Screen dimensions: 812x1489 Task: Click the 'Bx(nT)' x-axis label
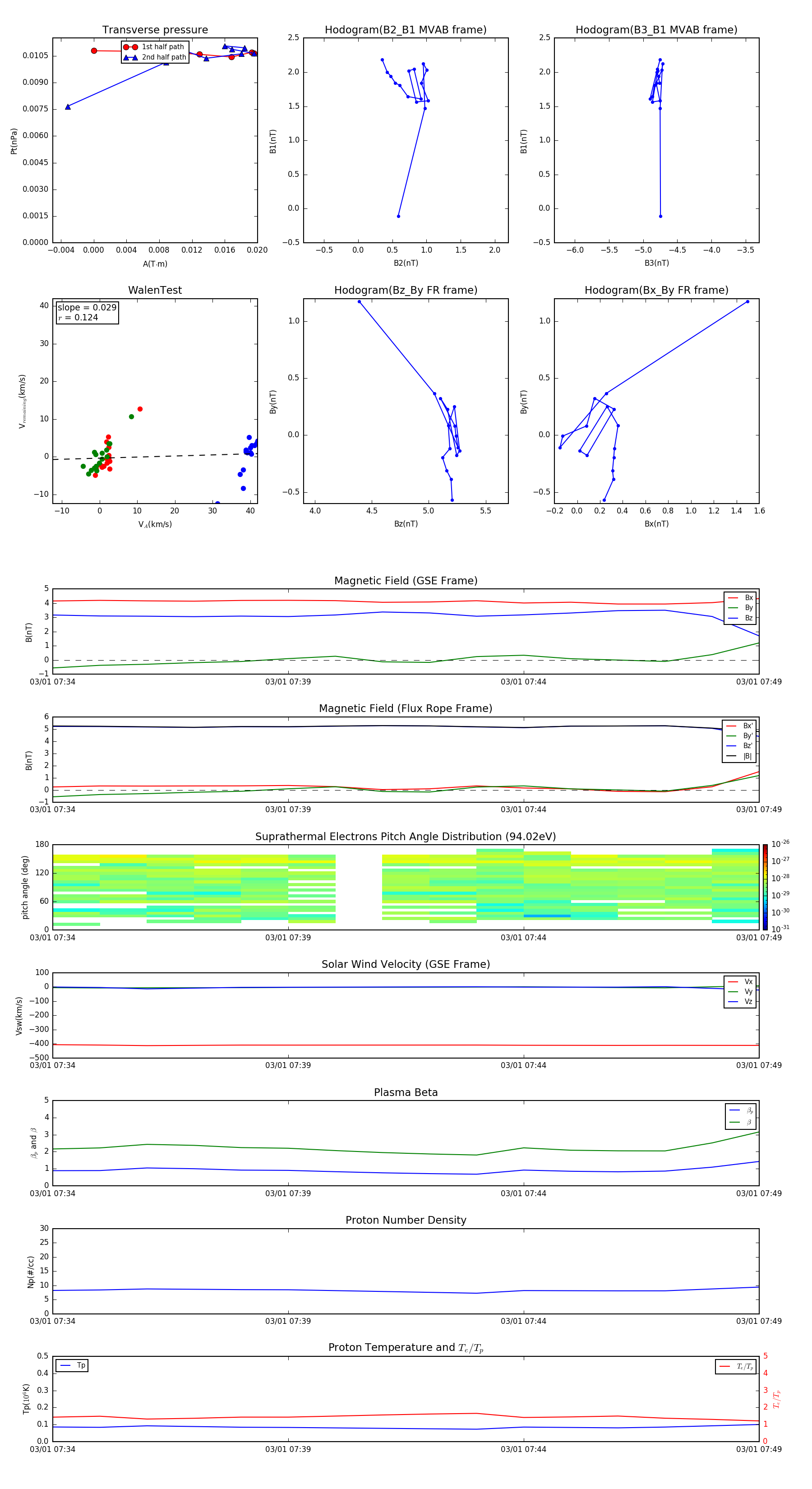coord(656,524)
